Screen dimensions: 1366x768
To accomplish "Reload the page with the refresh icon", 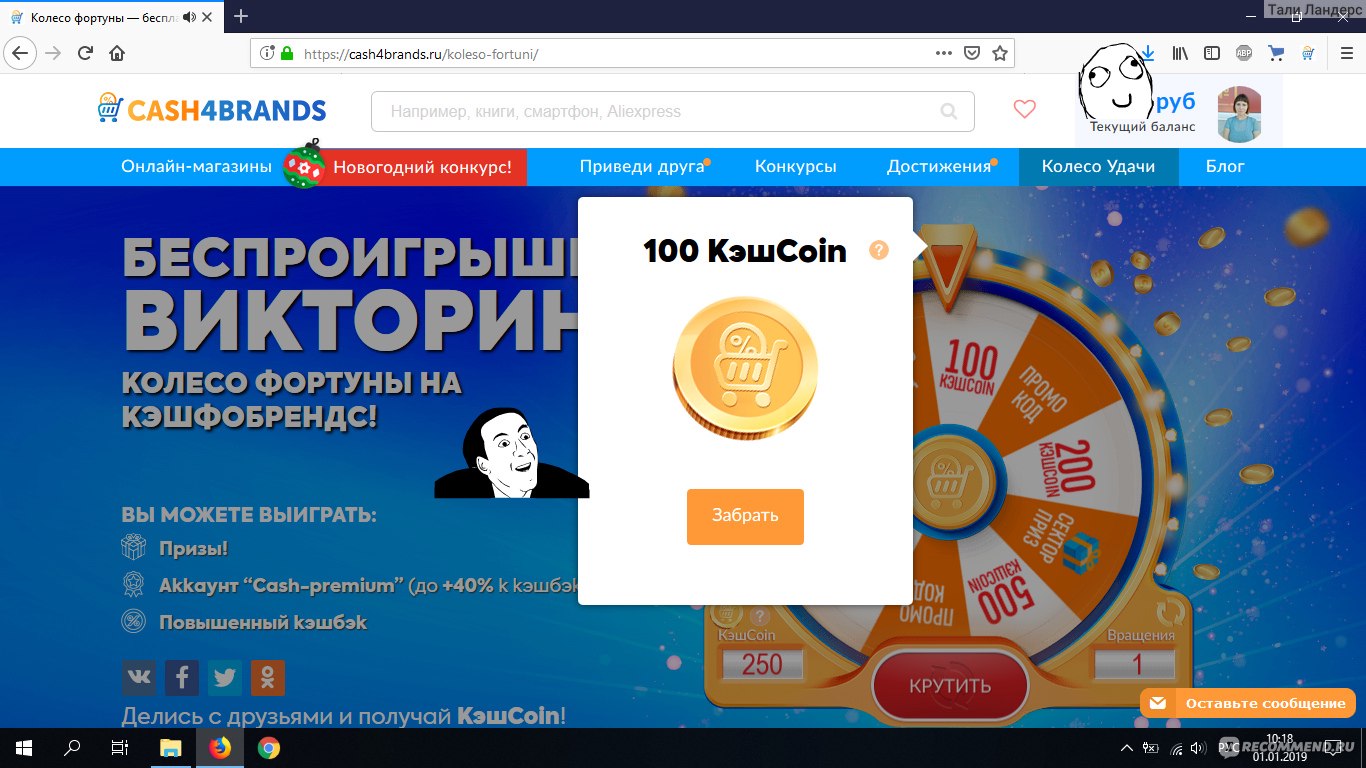I will coord(85,53).
